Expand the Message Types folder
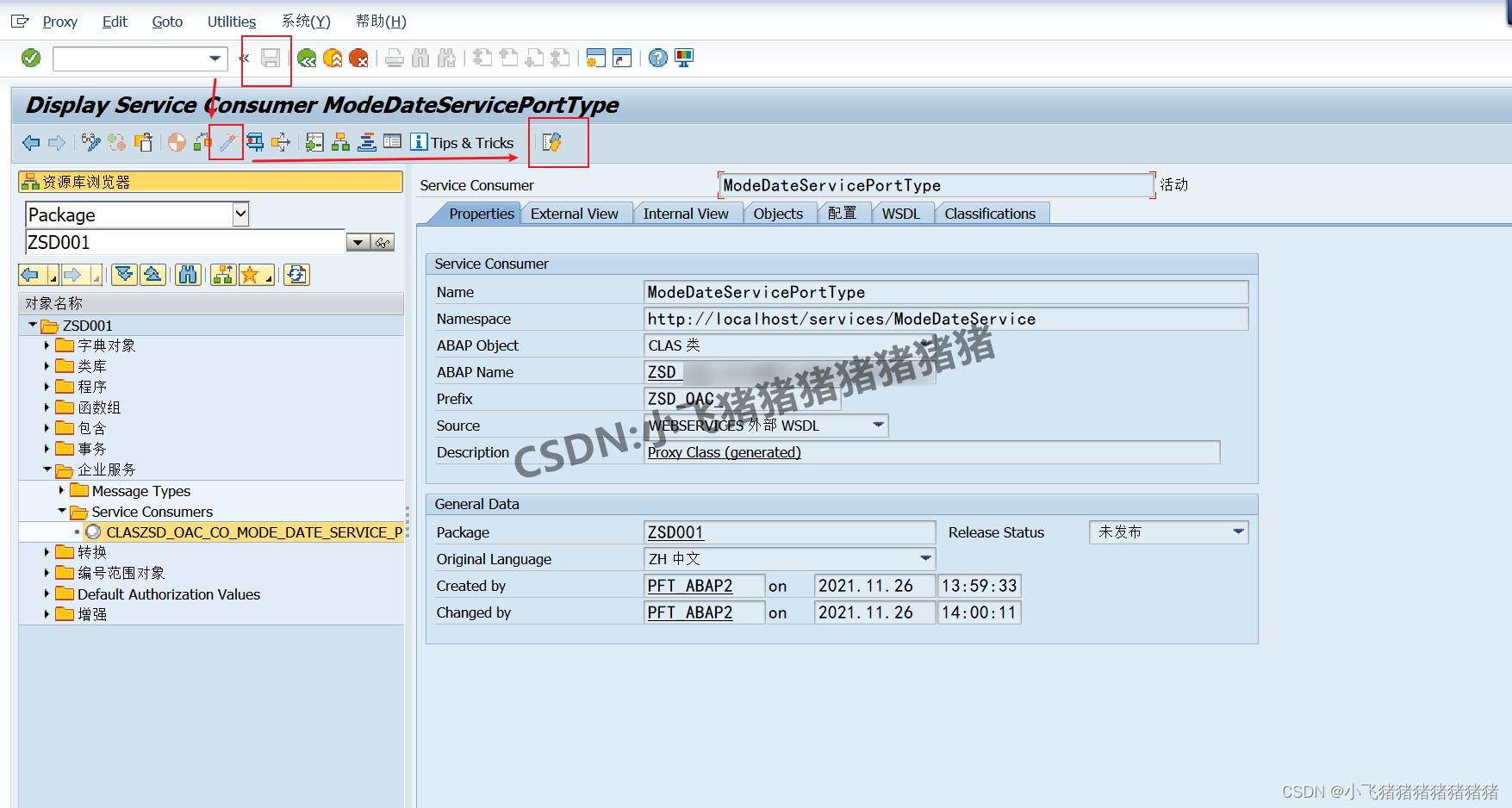The image size is (1512, 808). (61, 490)
